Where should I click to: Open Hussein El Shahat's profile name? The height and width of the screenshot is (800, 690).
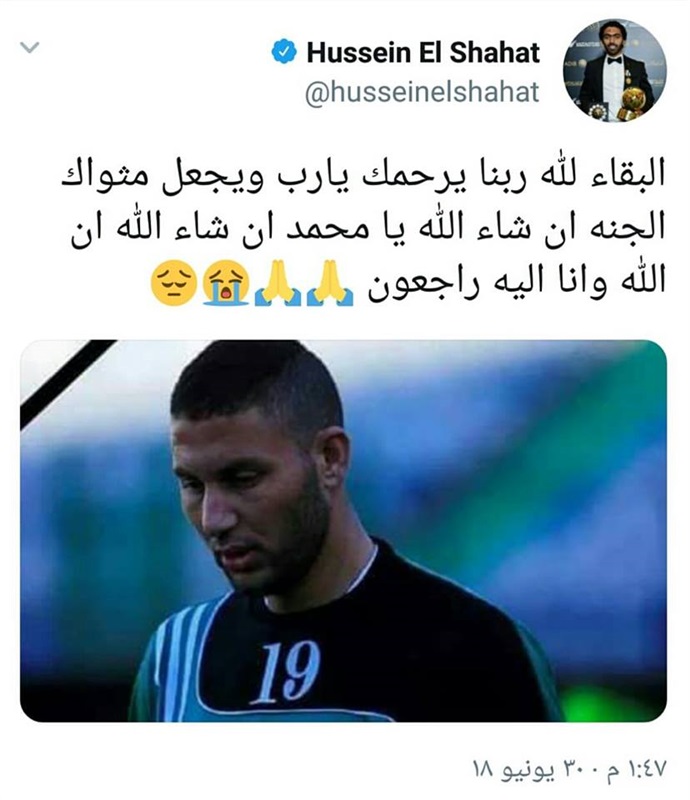(x=423, y=53)
